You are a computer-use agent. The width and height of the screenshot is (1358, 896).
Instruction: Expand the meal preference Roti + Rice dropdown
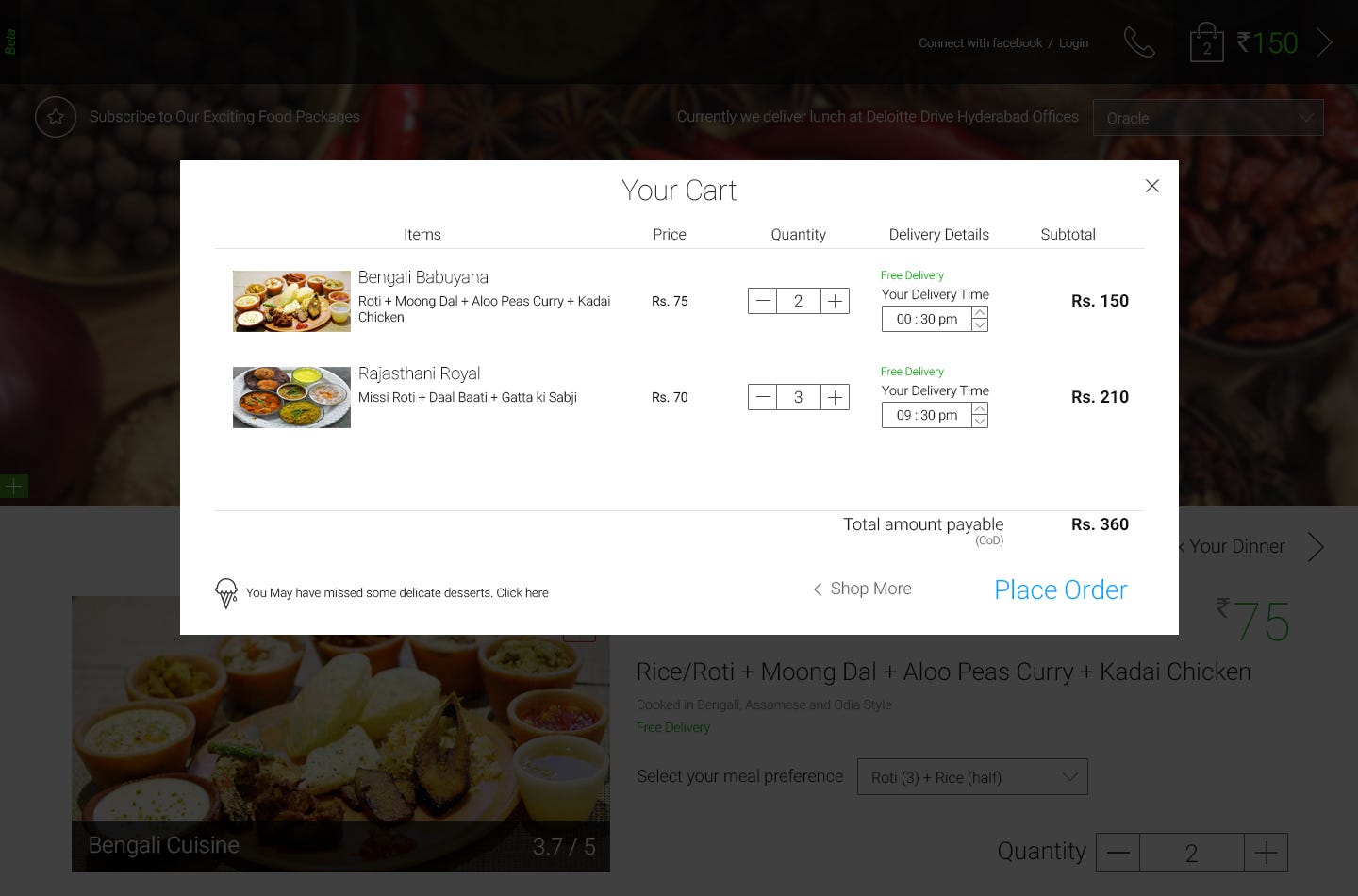[x=971, y=777]
